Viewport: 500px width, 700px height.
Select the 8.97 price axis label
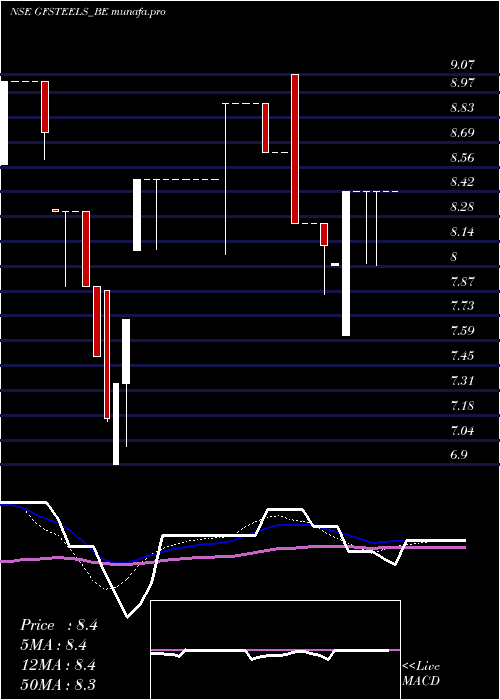(462, 83)
